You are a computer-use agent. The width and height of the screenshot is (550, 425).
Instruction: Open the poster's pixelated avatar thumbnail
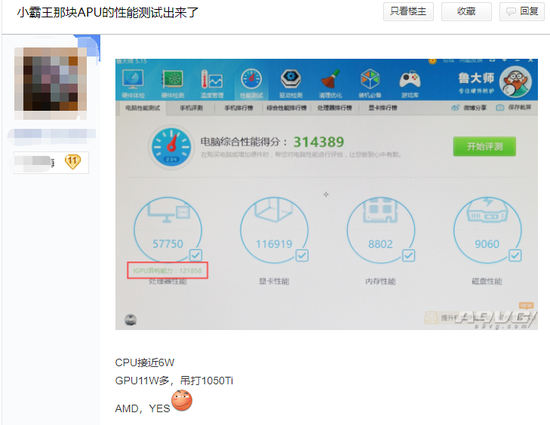click(x=51, y=79)
